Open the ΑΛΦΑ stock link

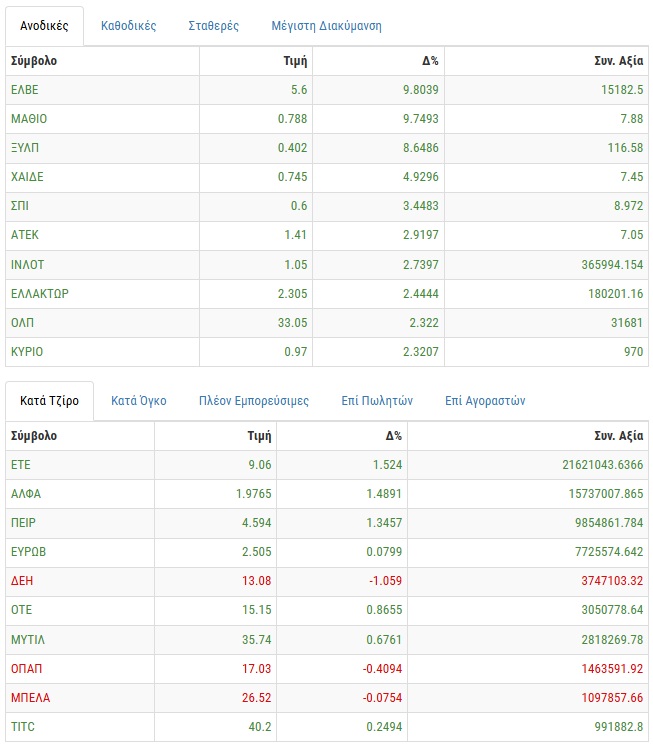tap(26, 494)
